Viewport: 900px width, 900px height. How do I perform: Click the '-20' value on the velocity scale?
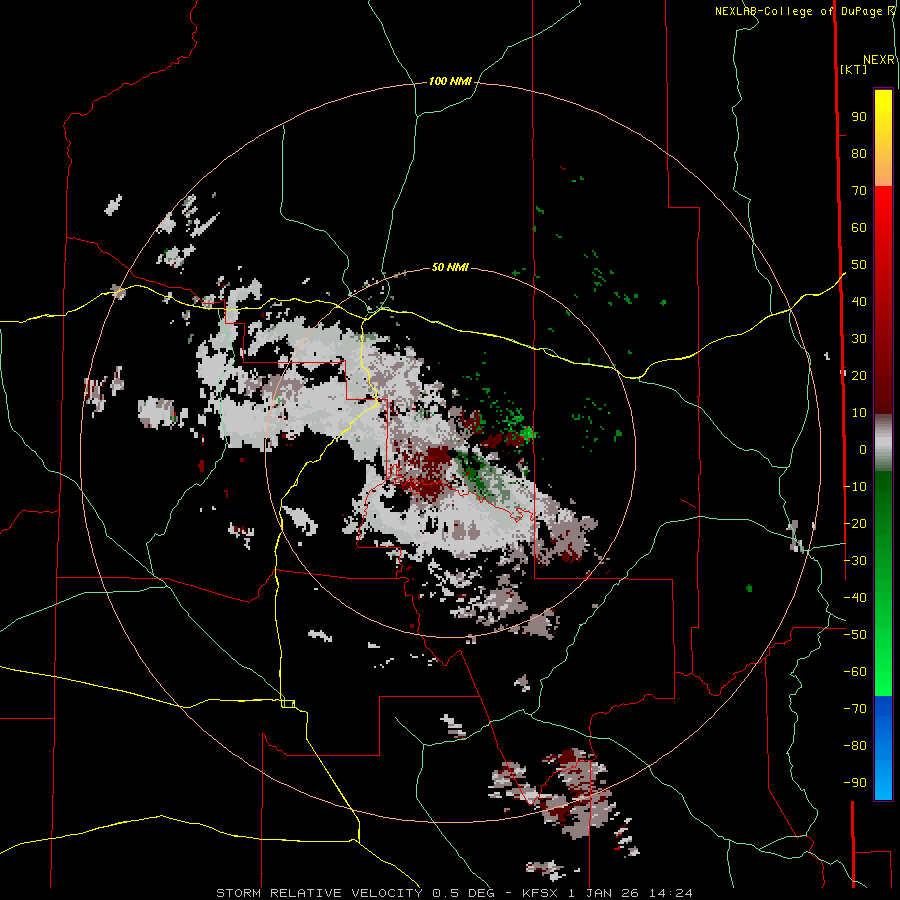click(855, 523)
